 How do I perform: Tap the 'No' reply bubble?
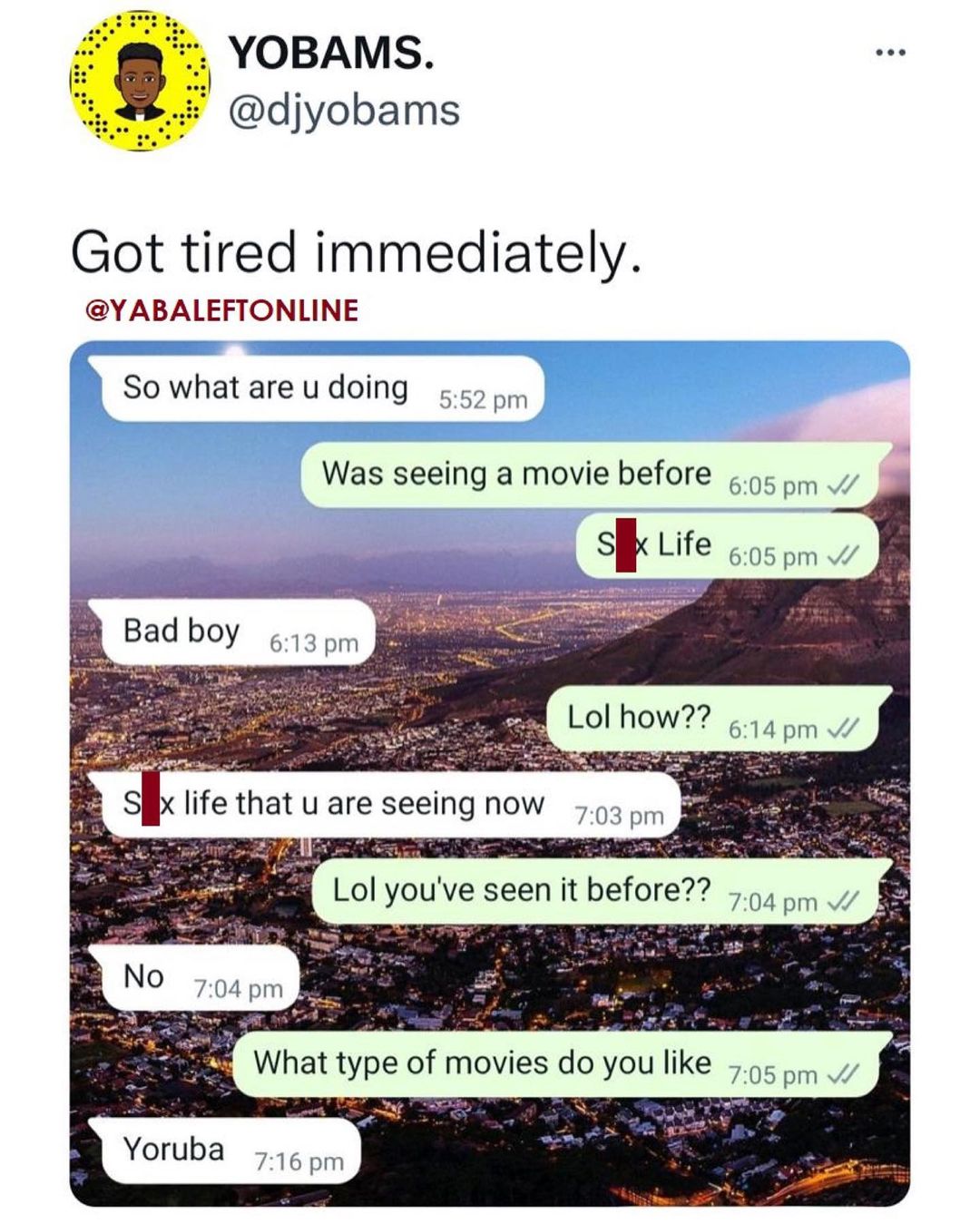(x=201, y=978)
